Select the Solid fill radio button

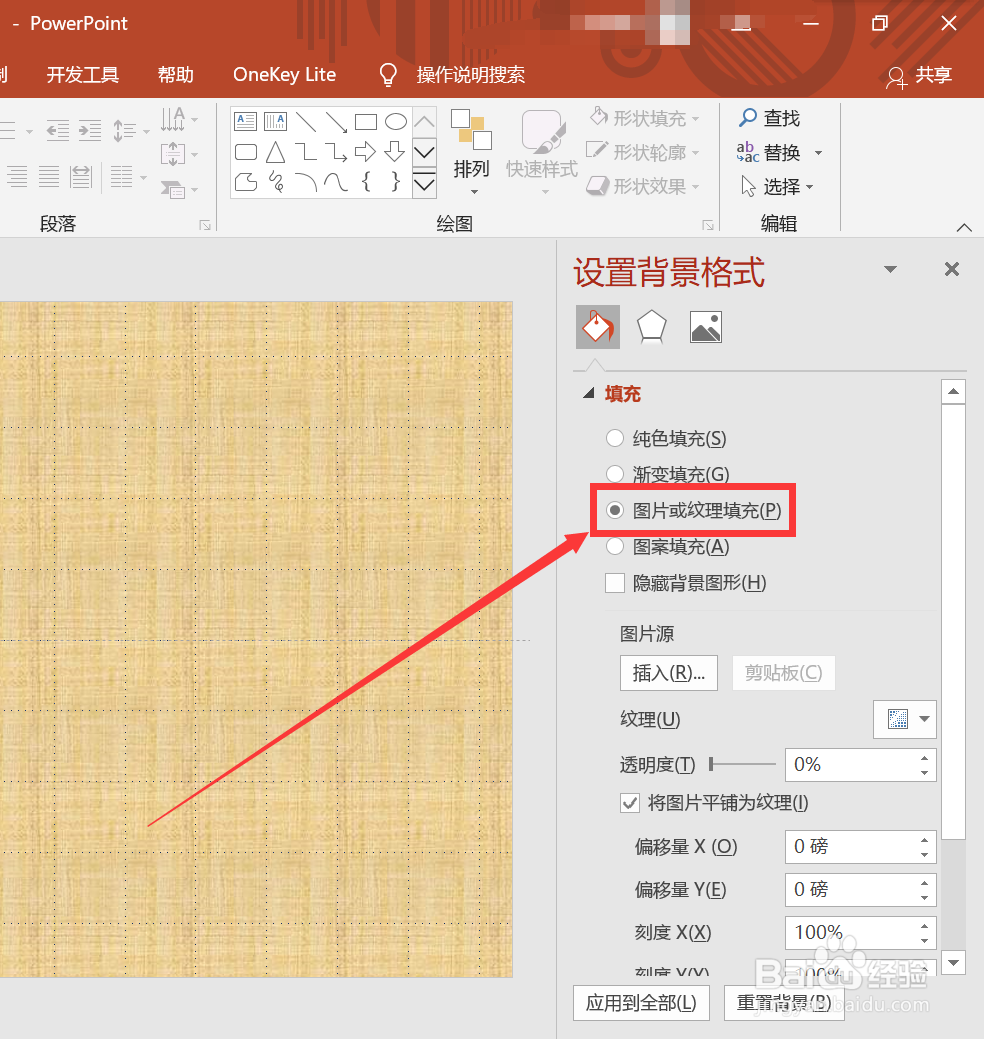pyautogui.click(x=615, y=438)
